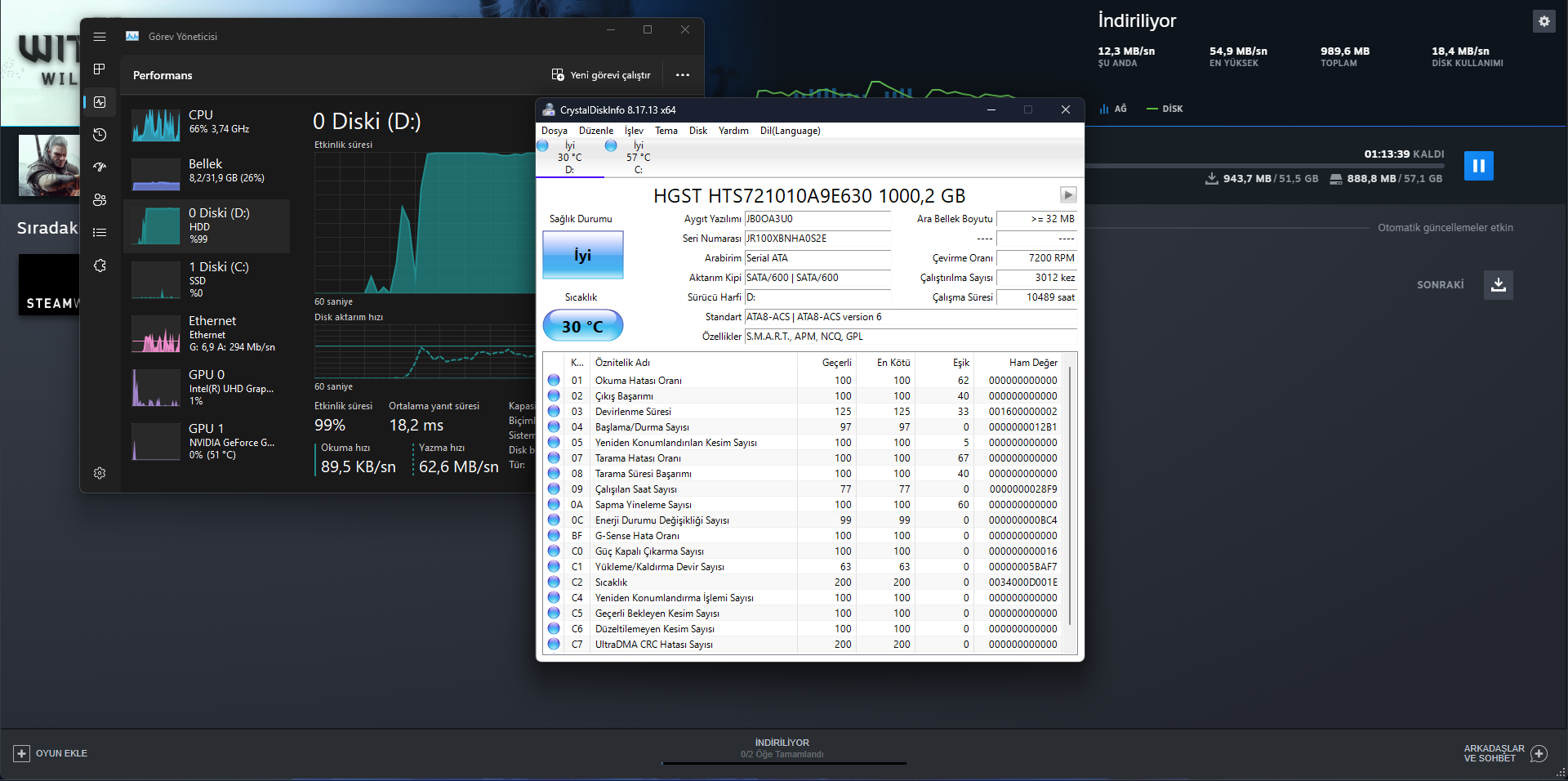1568x781 pixels.
Task: Click SMART table vertical scrollbar
Action: point(1070,497)
